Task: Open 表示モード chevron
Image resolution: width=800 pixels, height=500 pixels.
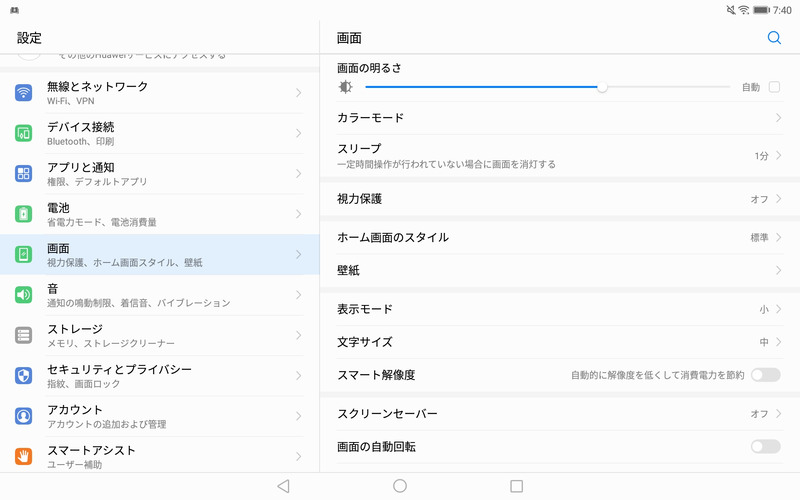Action: [x=778, y=309]
